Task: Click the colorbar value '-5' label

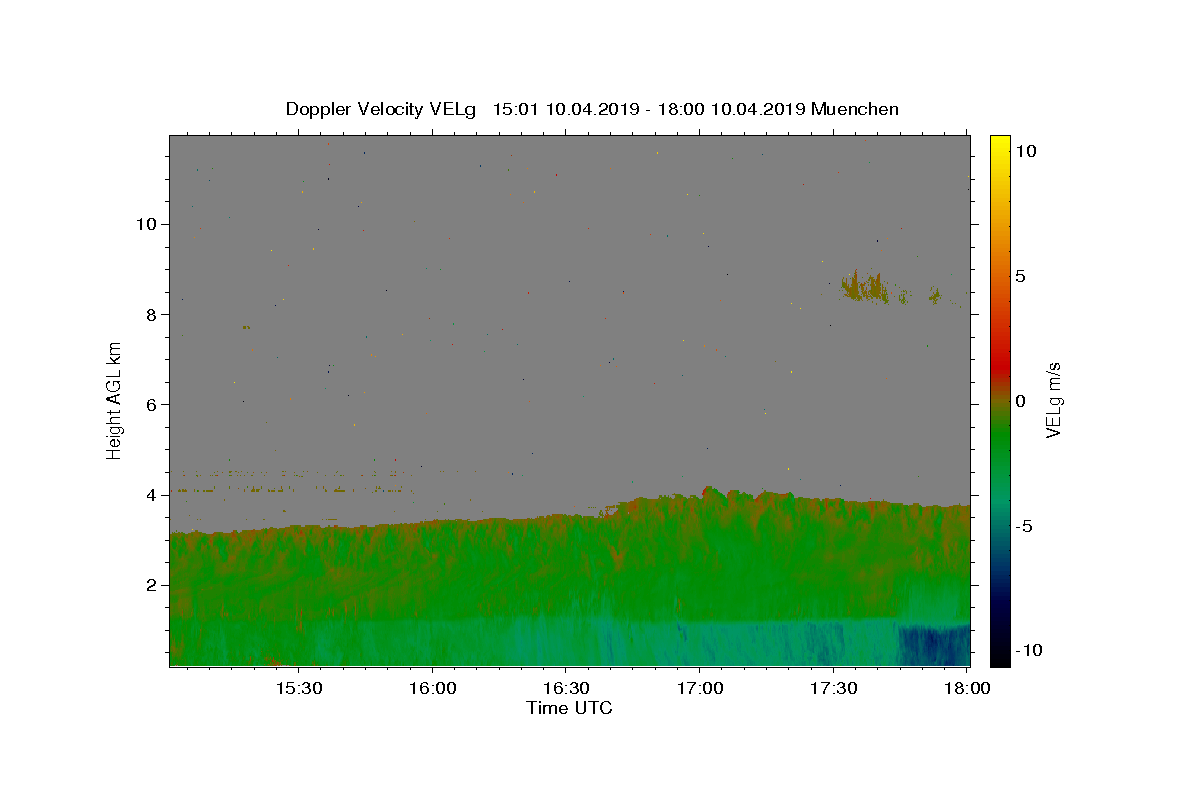Action: [1023, 526]
